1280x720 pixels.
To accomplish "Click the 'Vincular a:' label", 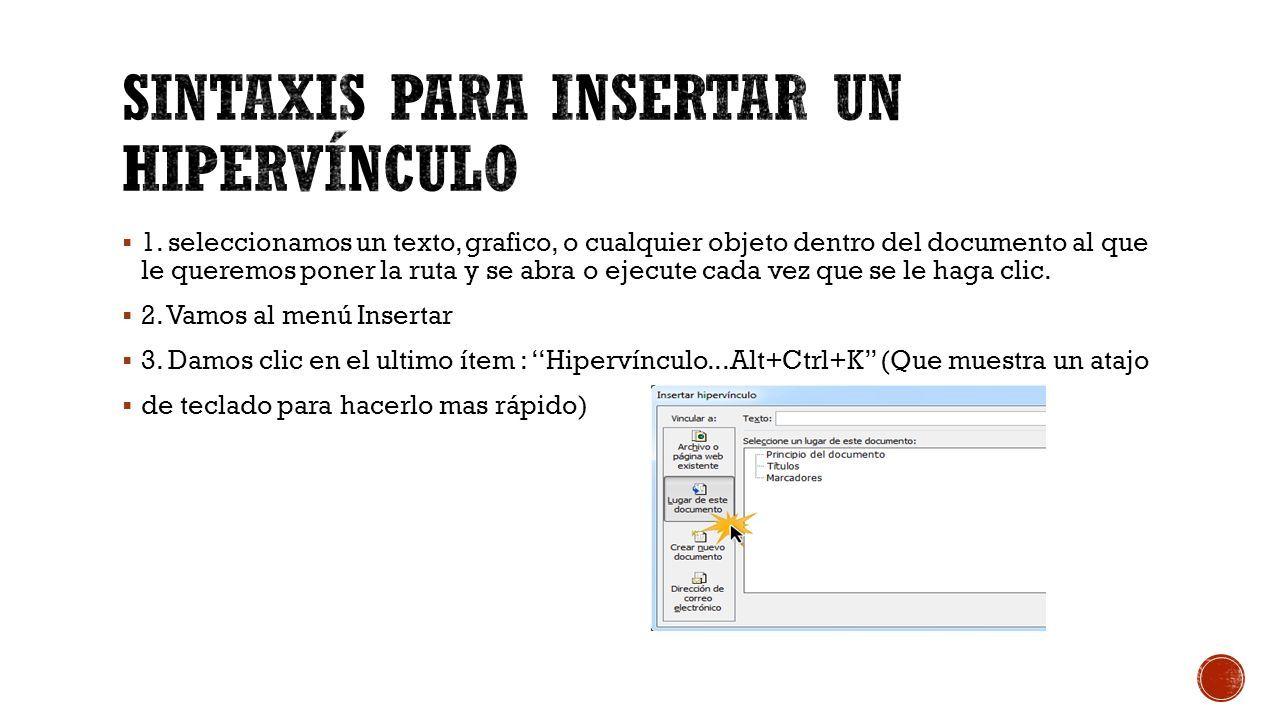I will [x=694, y=419].
